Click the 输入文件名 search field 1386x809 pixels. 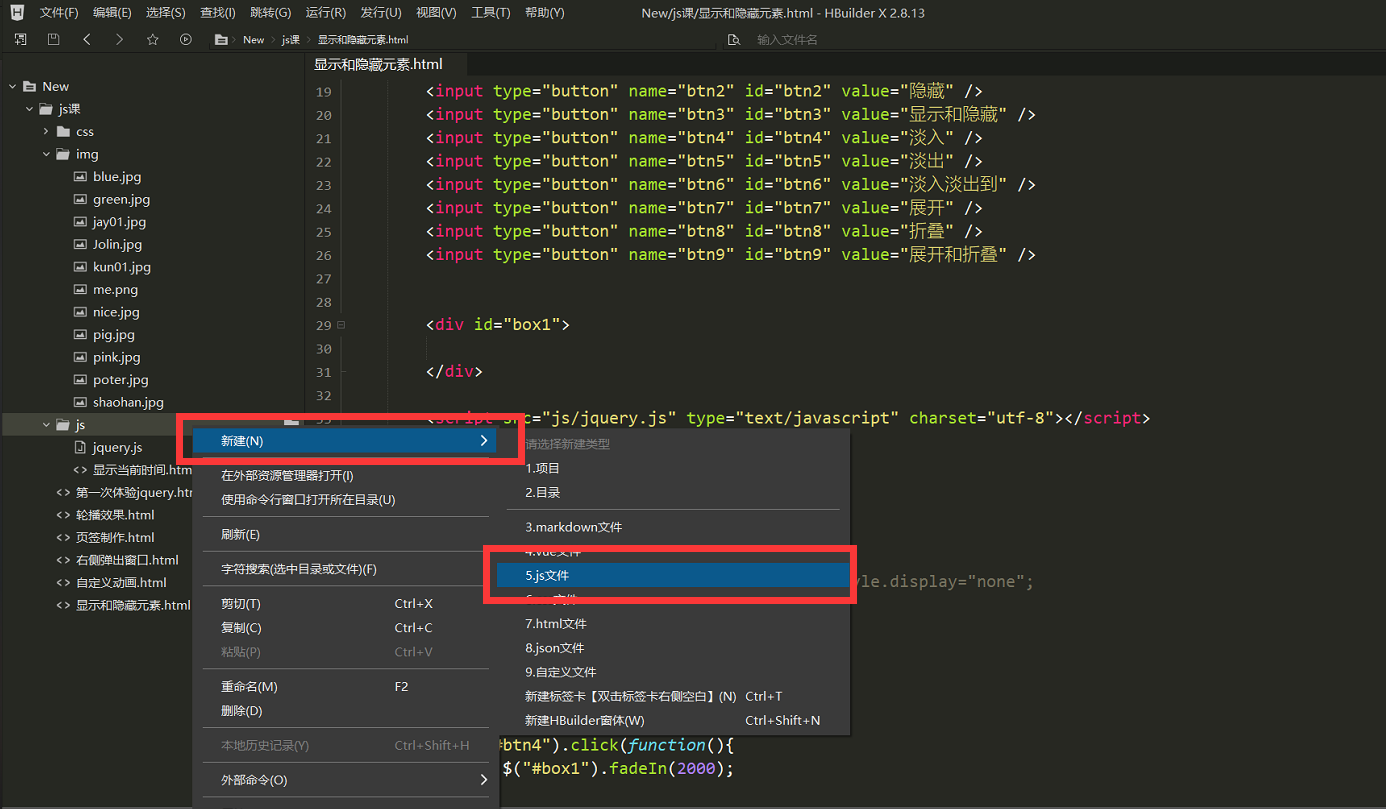(787, 40)
